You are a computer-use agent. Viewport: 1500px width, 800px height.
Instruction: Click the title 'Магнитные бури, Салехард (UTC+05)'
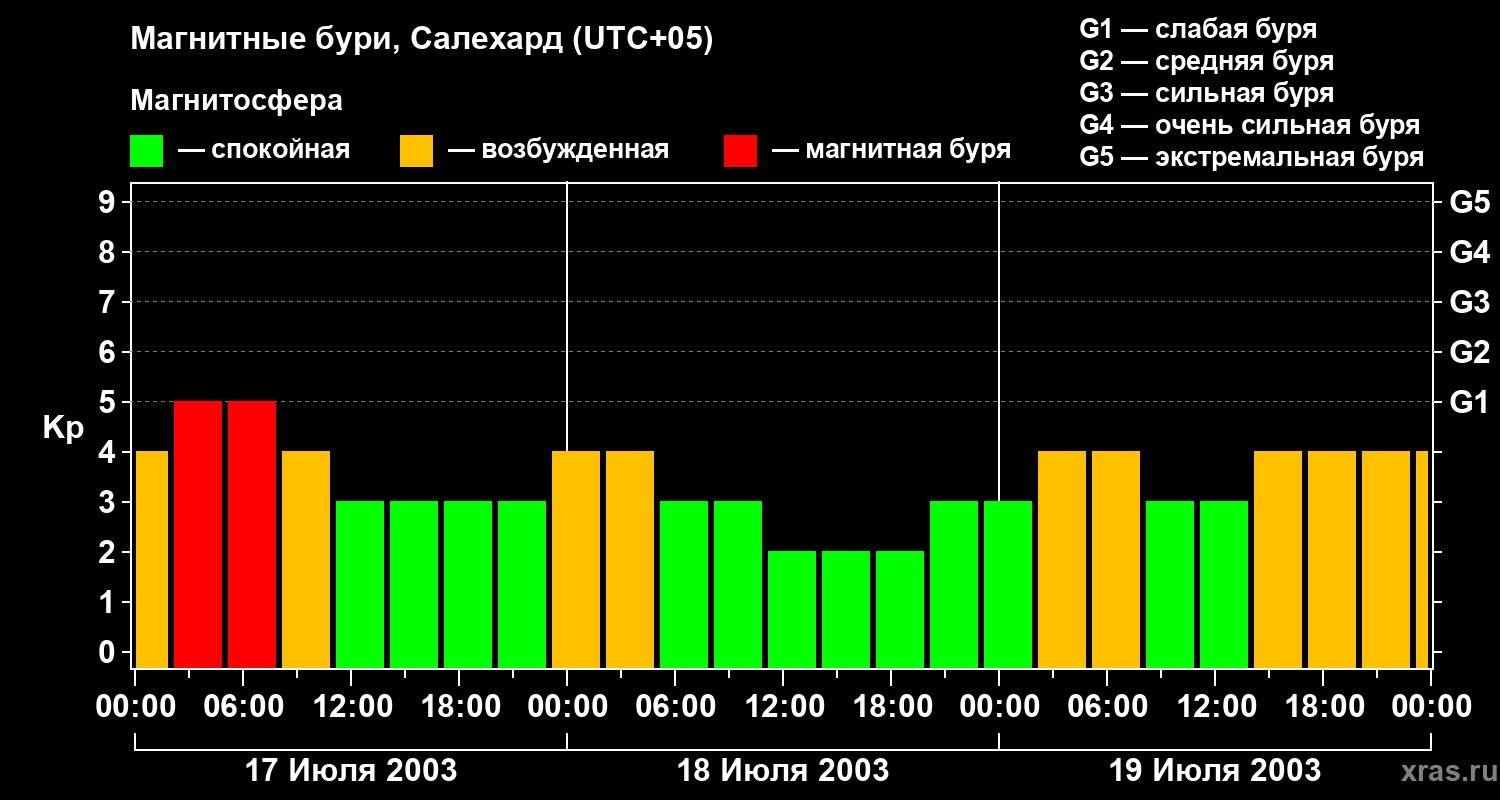421,40
